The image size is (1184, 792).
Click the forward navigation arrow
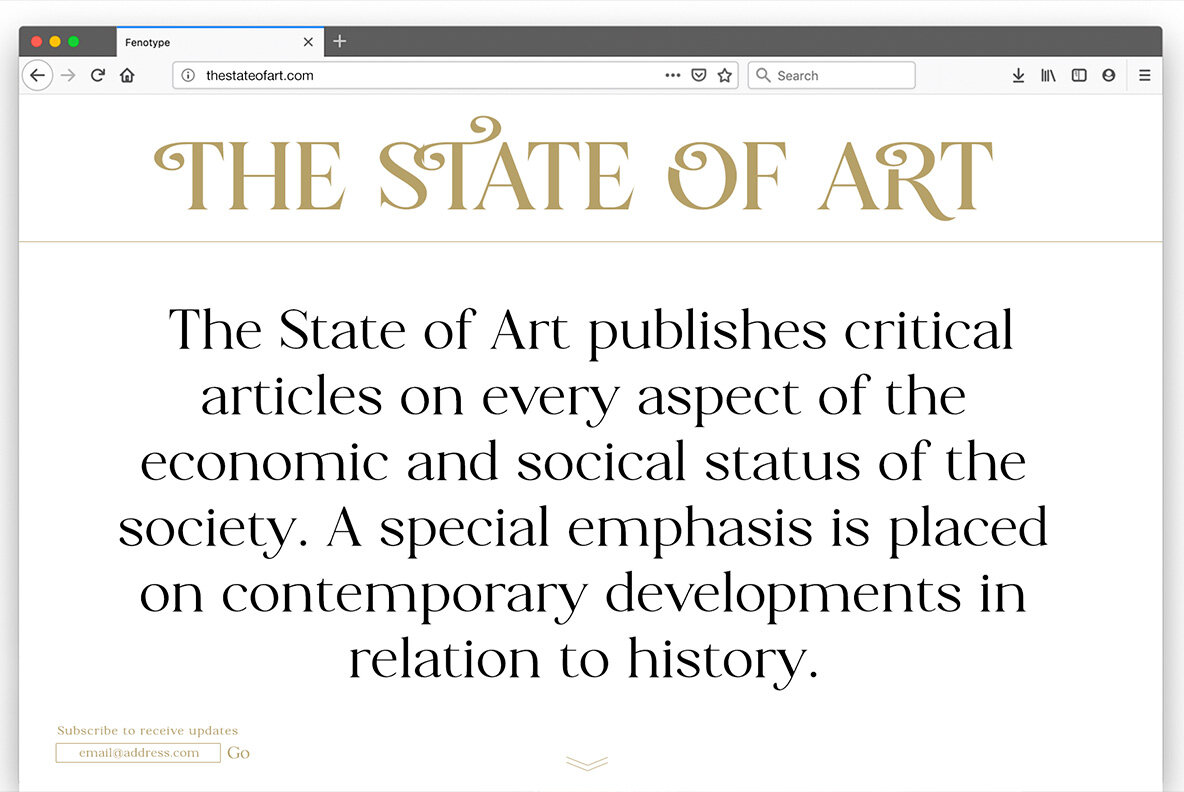pyautogui.click(x=68, y=75)
